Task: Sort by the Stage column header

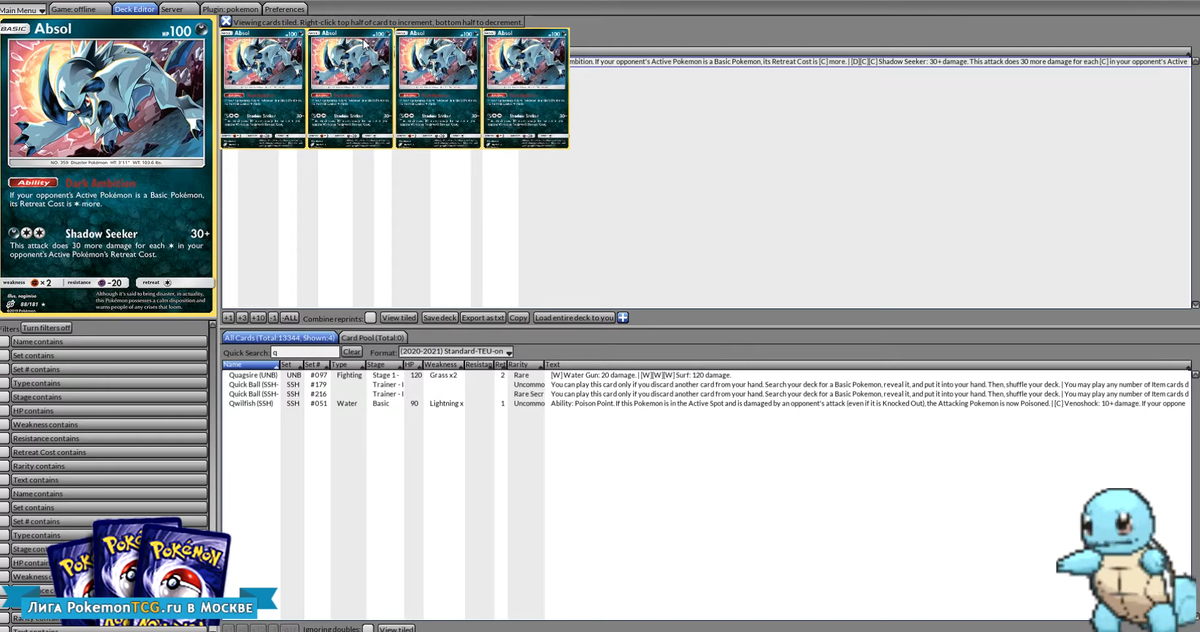Action: coord(383,365)
